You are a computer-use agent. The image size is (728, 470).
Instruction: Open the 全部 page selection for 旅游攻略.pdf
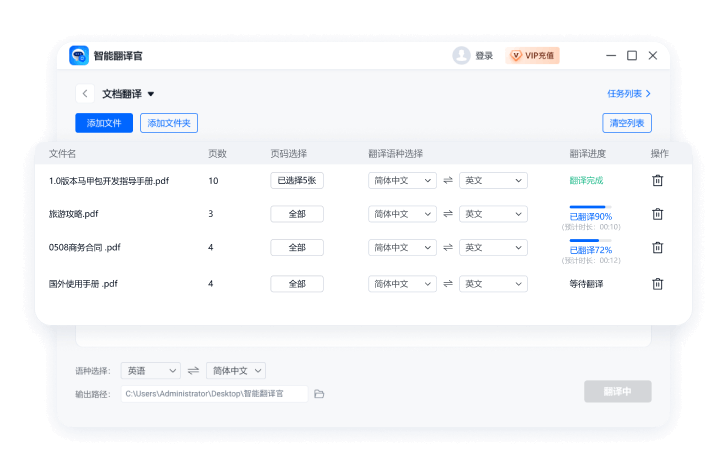pos(297,214)
